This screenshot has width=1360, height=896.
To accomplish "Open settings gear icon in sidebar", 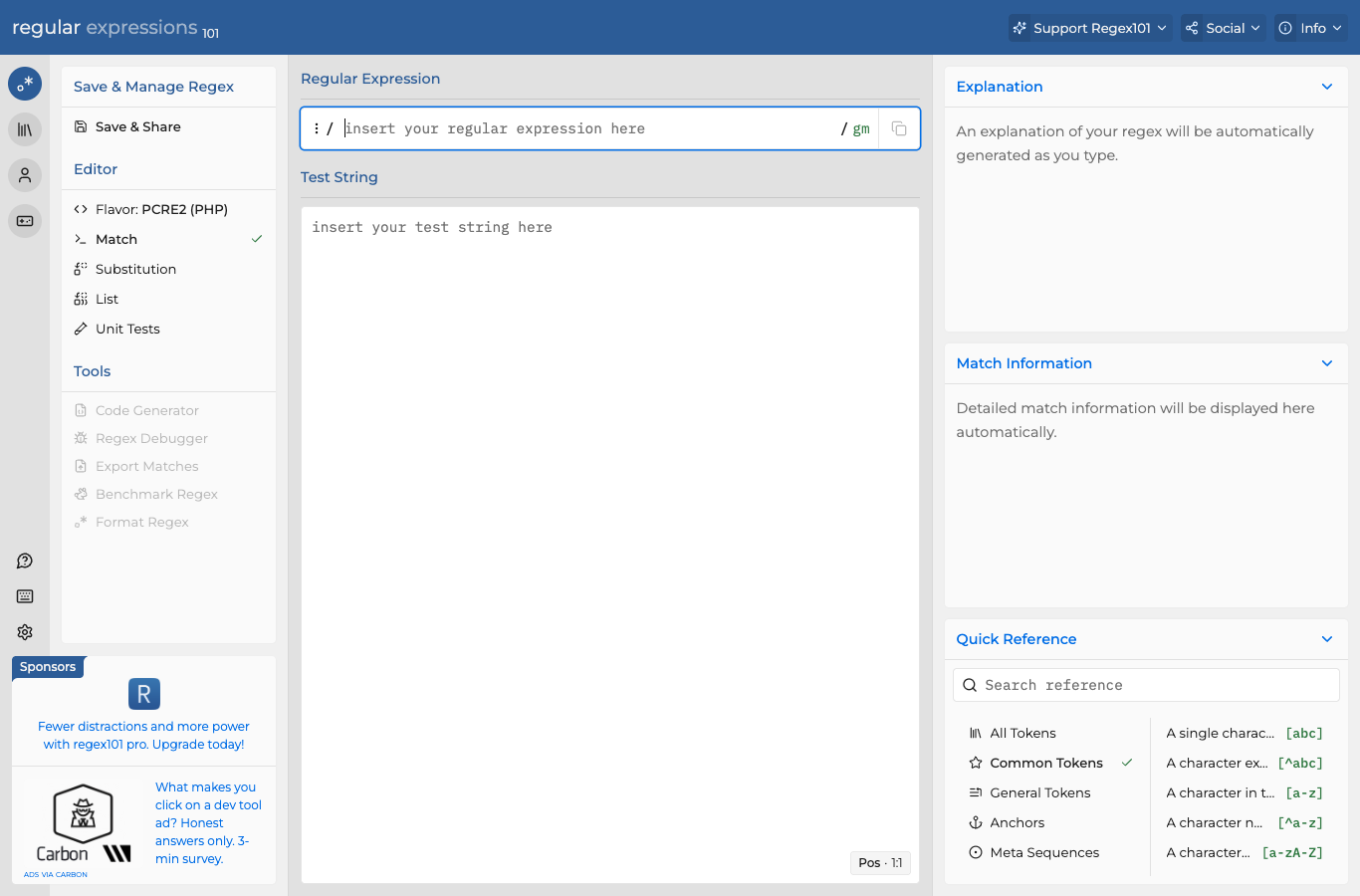I will click(x=25, y=632).
